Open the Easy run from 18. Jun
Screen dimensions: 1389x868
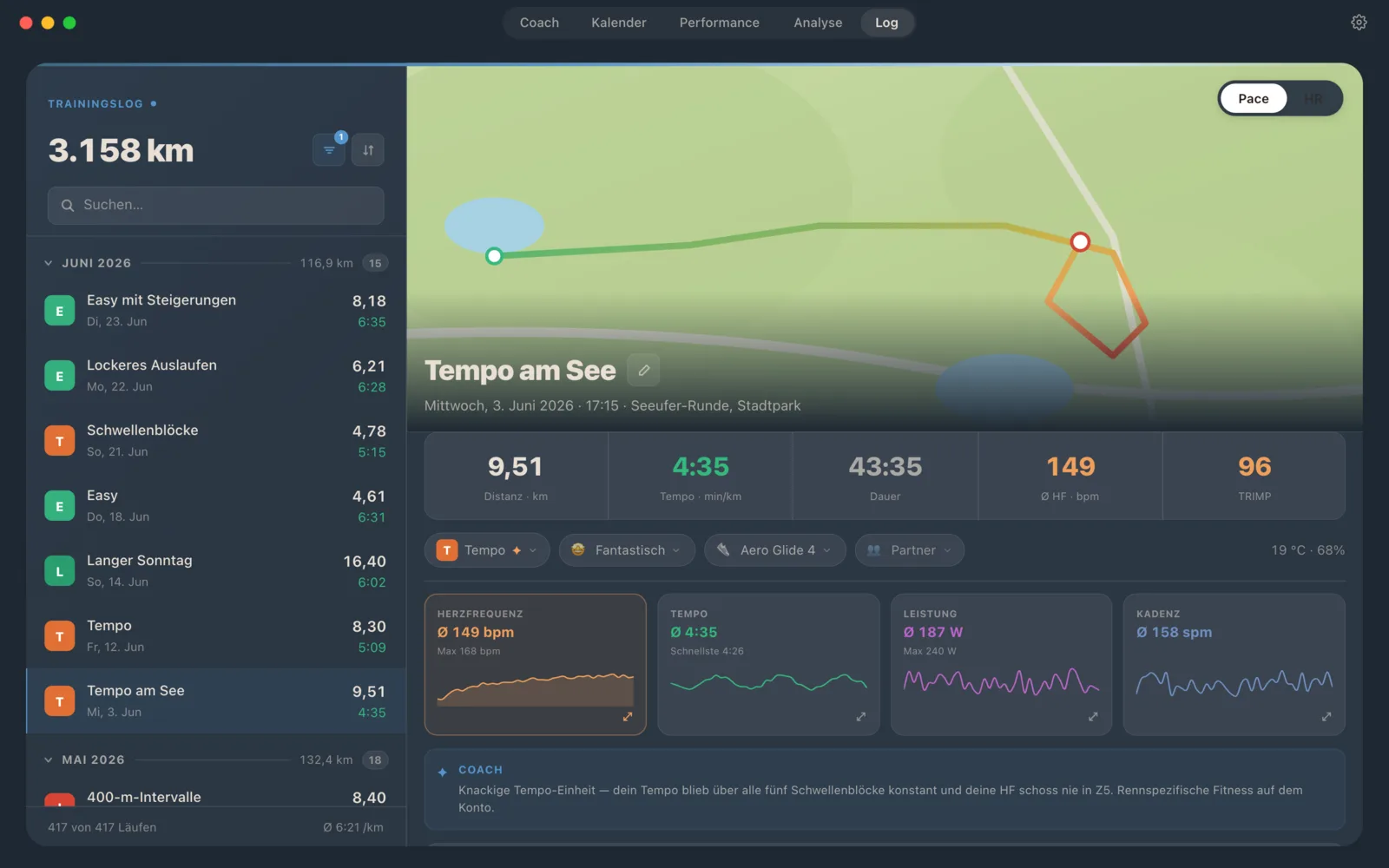point(216,506)
